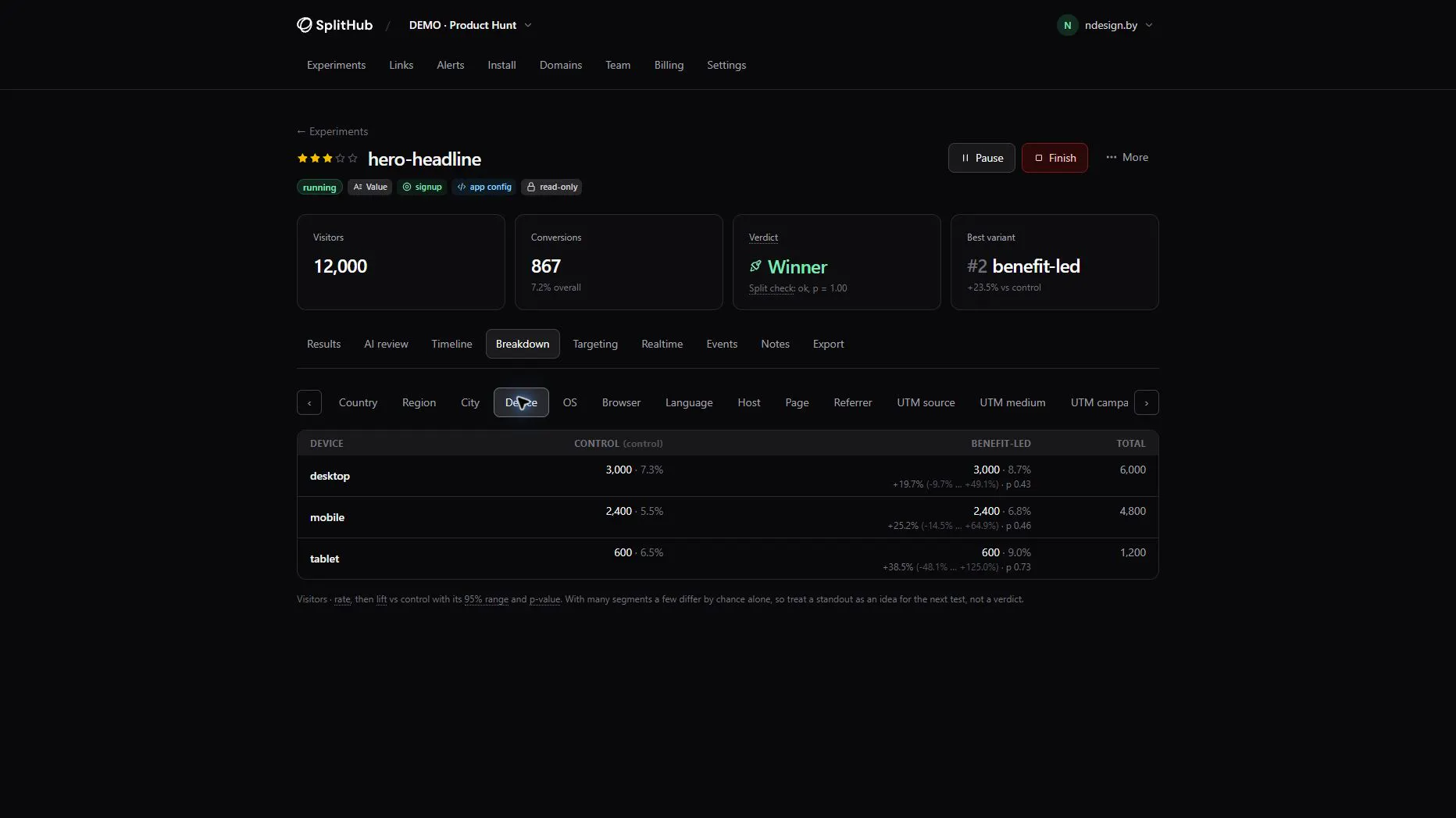This screenshot has width=1456, height=818.
Task: Go back to Experiments list link
Action: pyautogui.click(x=332, y=131)
